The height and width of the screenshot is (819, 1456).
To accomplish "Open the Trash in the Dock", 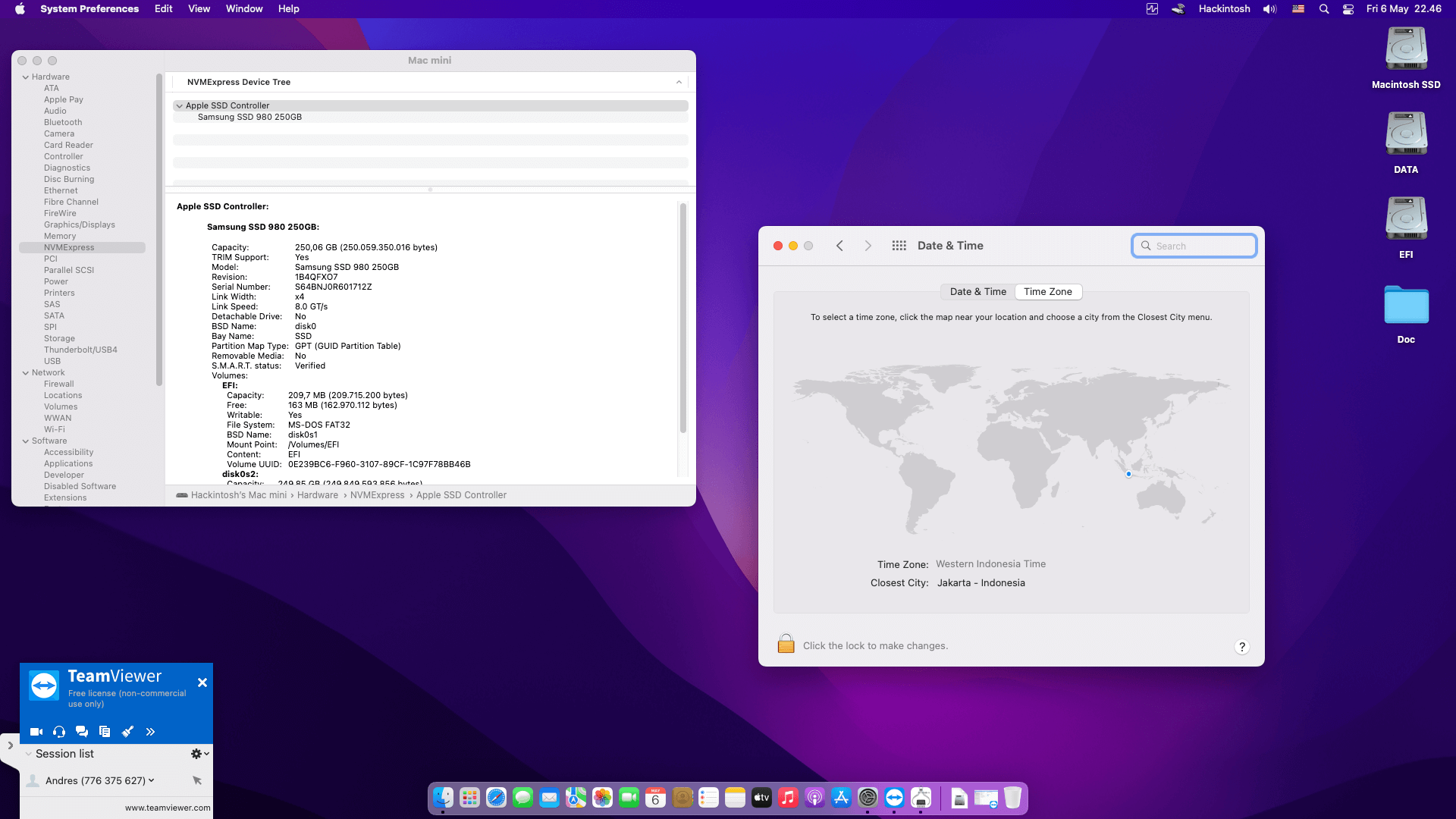I will (x=1012, y=798).
